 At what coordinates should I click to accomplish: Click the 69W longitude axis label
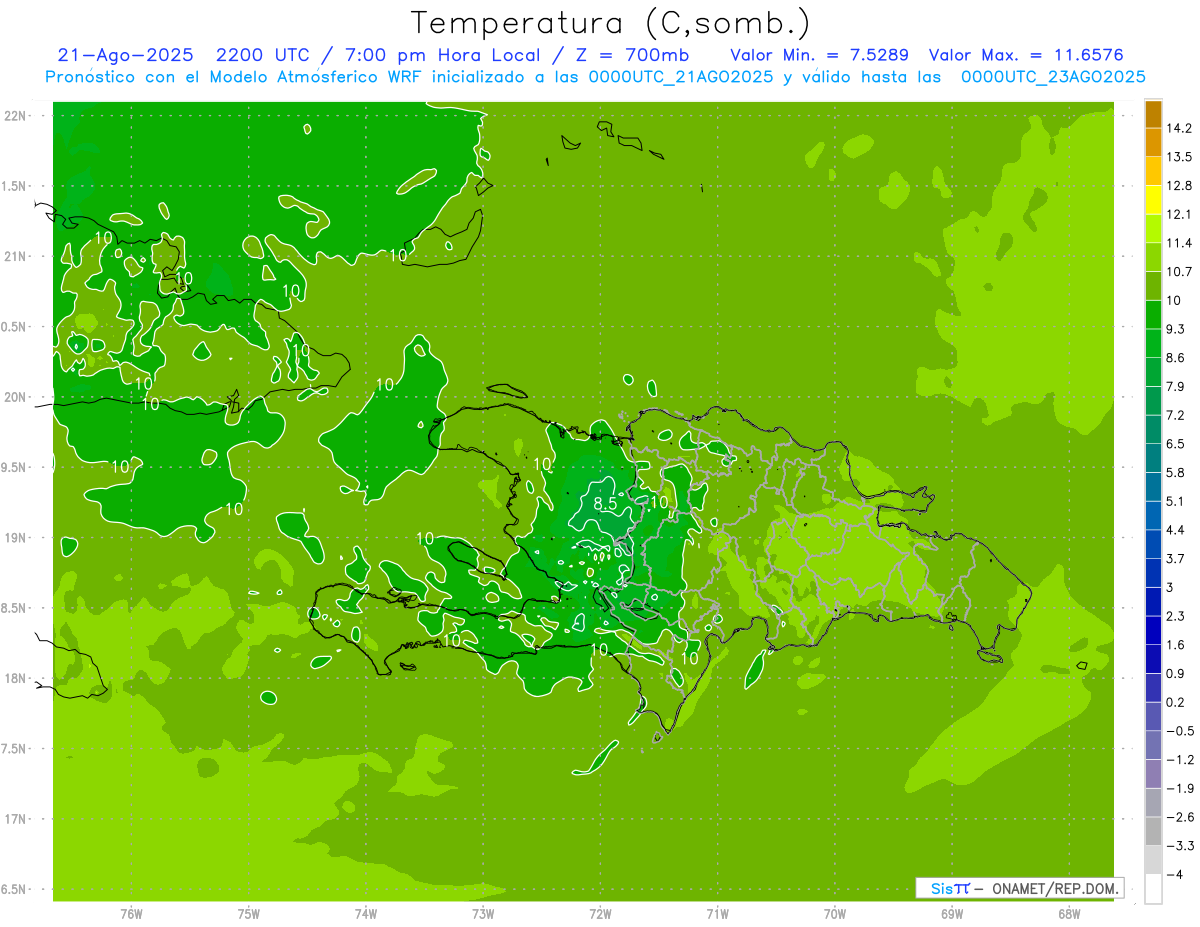tap(952, 914)
